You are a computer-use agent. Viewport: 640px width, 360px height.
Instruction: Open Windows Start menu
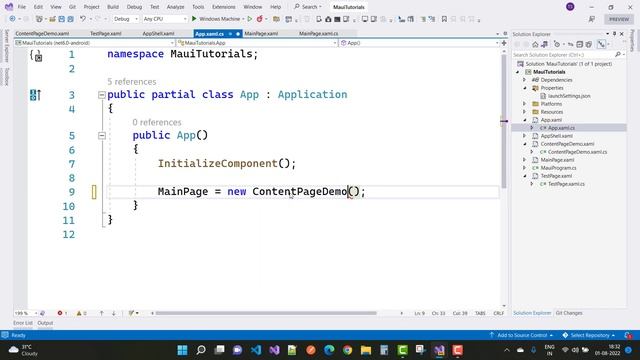point(182,350)
